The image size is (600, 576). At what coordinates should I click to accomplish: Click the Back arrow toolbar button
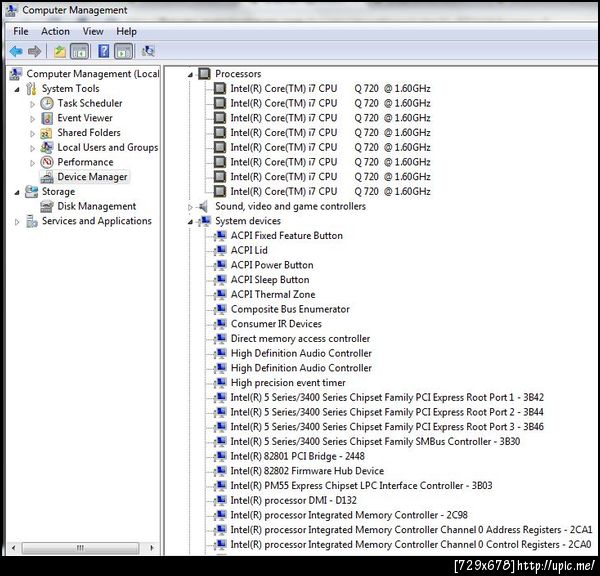[x=16, y=51]
